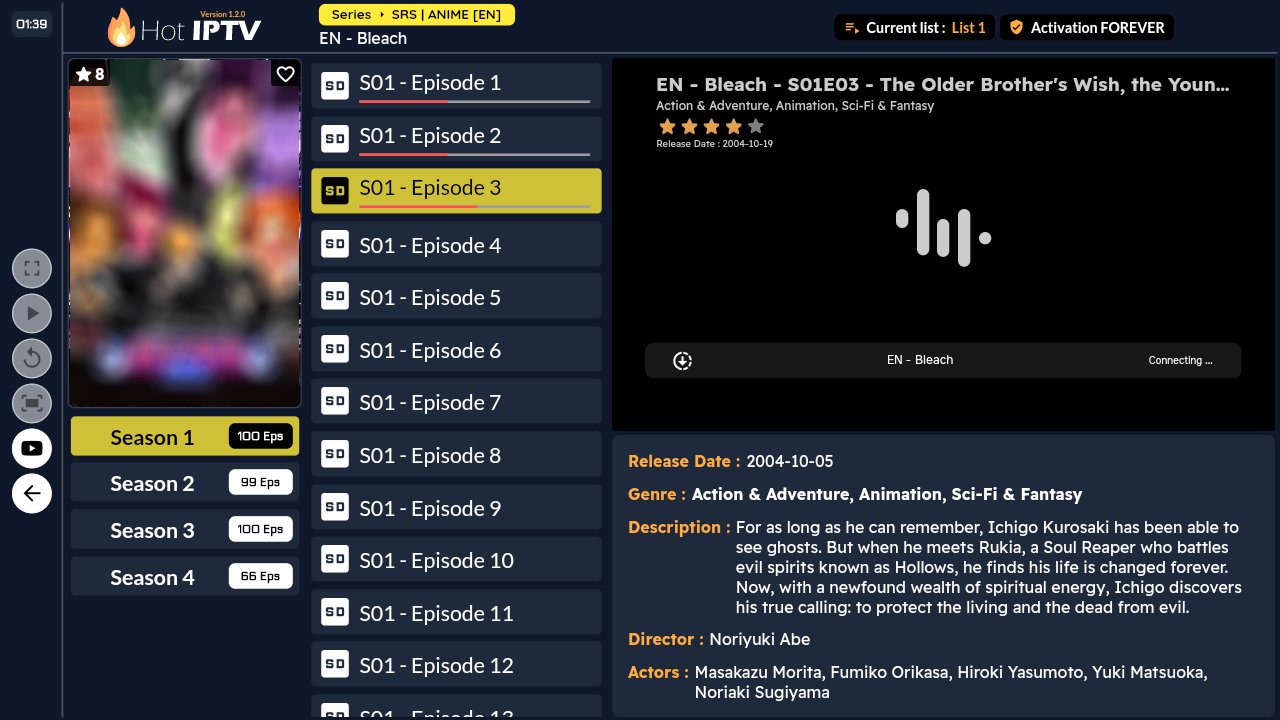The image size is (1280, 720).
Task: Go back using the left arrow icon
Action: (x=32, y=493)
